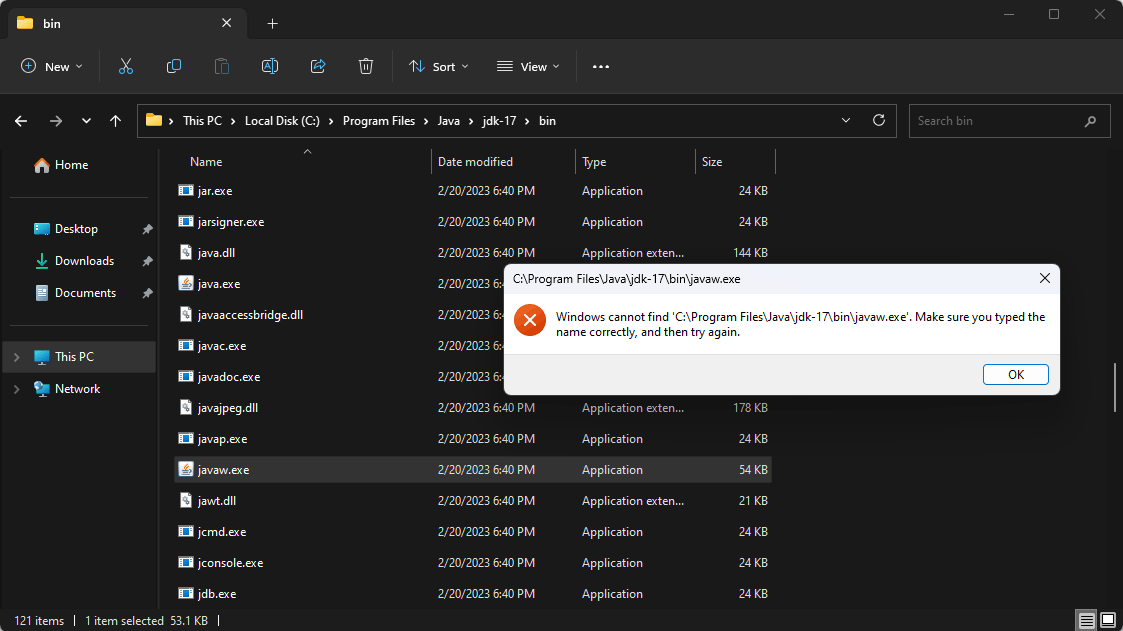Screen dimensions: 1123x631
Task: Navigate back with the back arrow
Action: (21, 121)
